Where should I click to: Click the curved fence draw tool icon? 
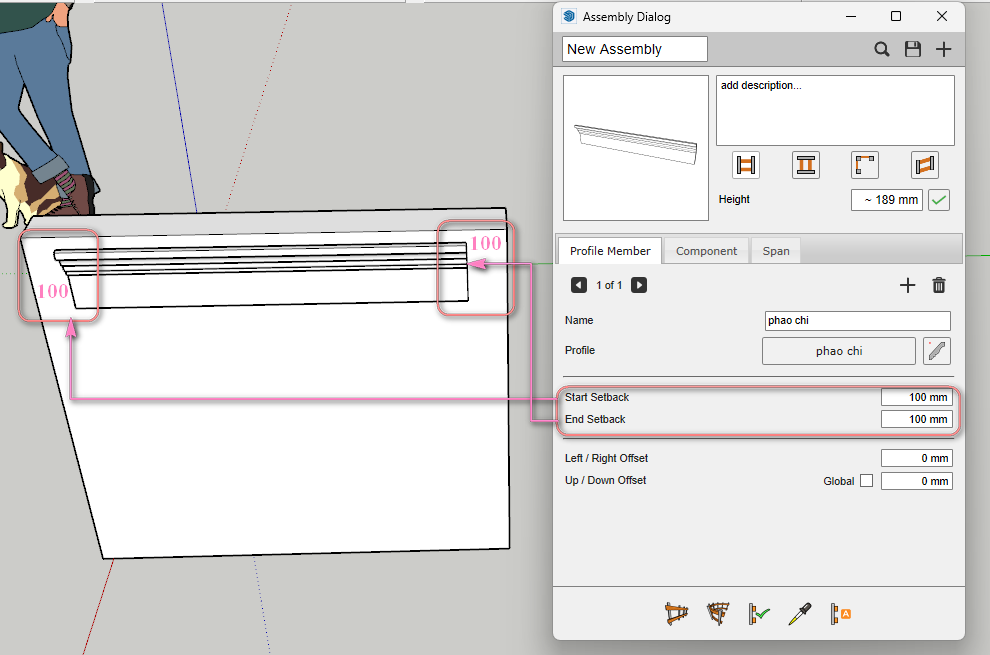click(x=718, y=614)
